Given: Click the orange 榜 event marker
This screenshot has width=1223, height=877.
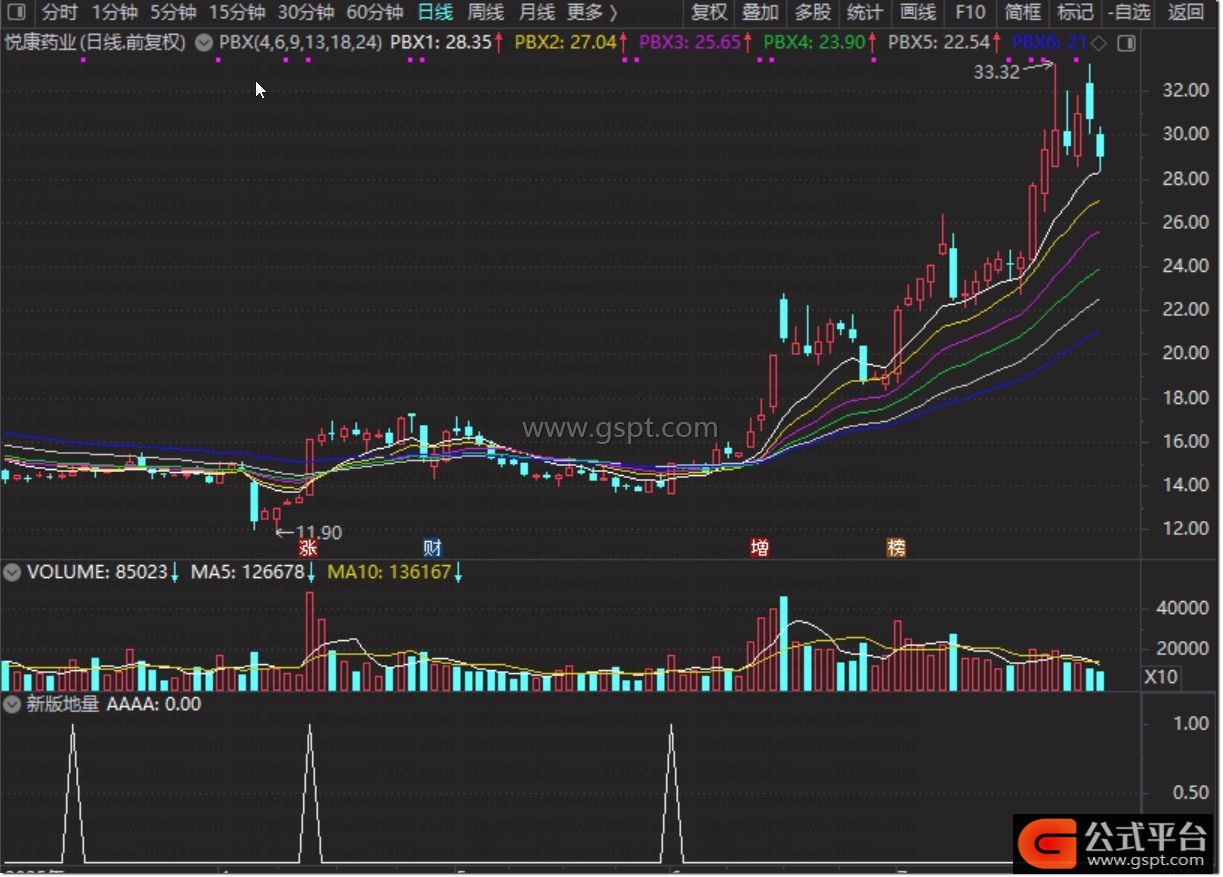Looking at the screenshot, I should (896, 548).
